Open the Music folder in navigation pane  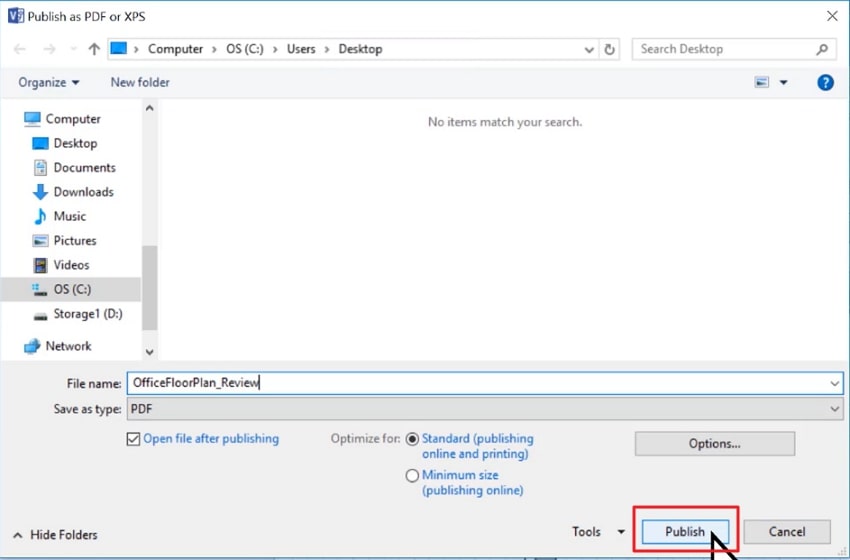point(60,216)
